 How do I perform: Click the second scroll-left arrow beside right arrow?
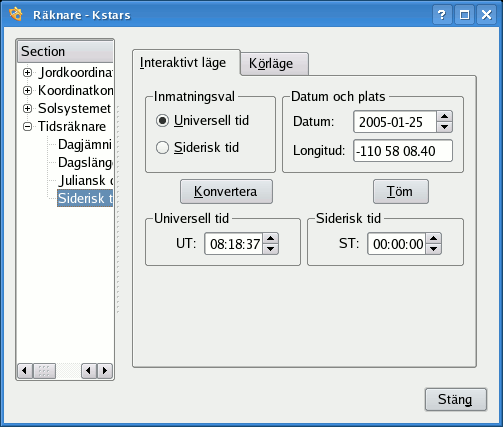click(x=89, y=371)
